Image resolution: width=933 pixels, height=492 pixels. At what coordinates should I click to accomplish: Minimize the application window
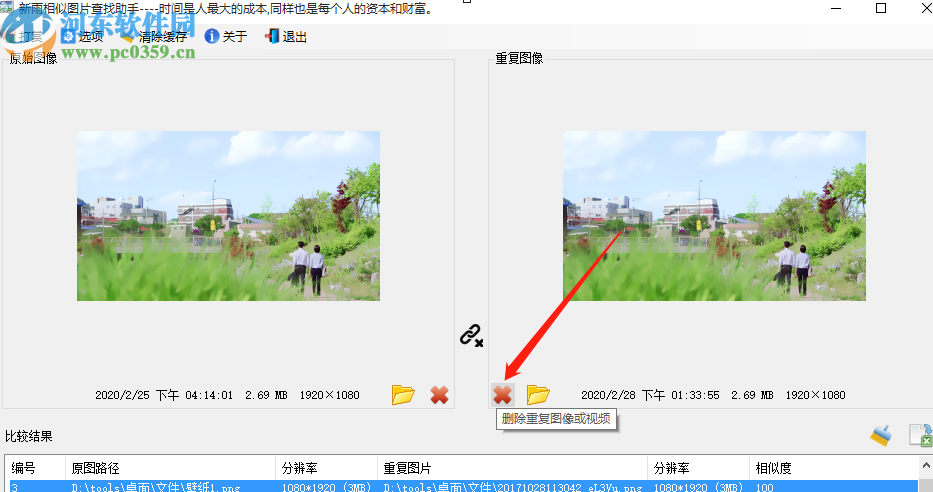point(836,8)
